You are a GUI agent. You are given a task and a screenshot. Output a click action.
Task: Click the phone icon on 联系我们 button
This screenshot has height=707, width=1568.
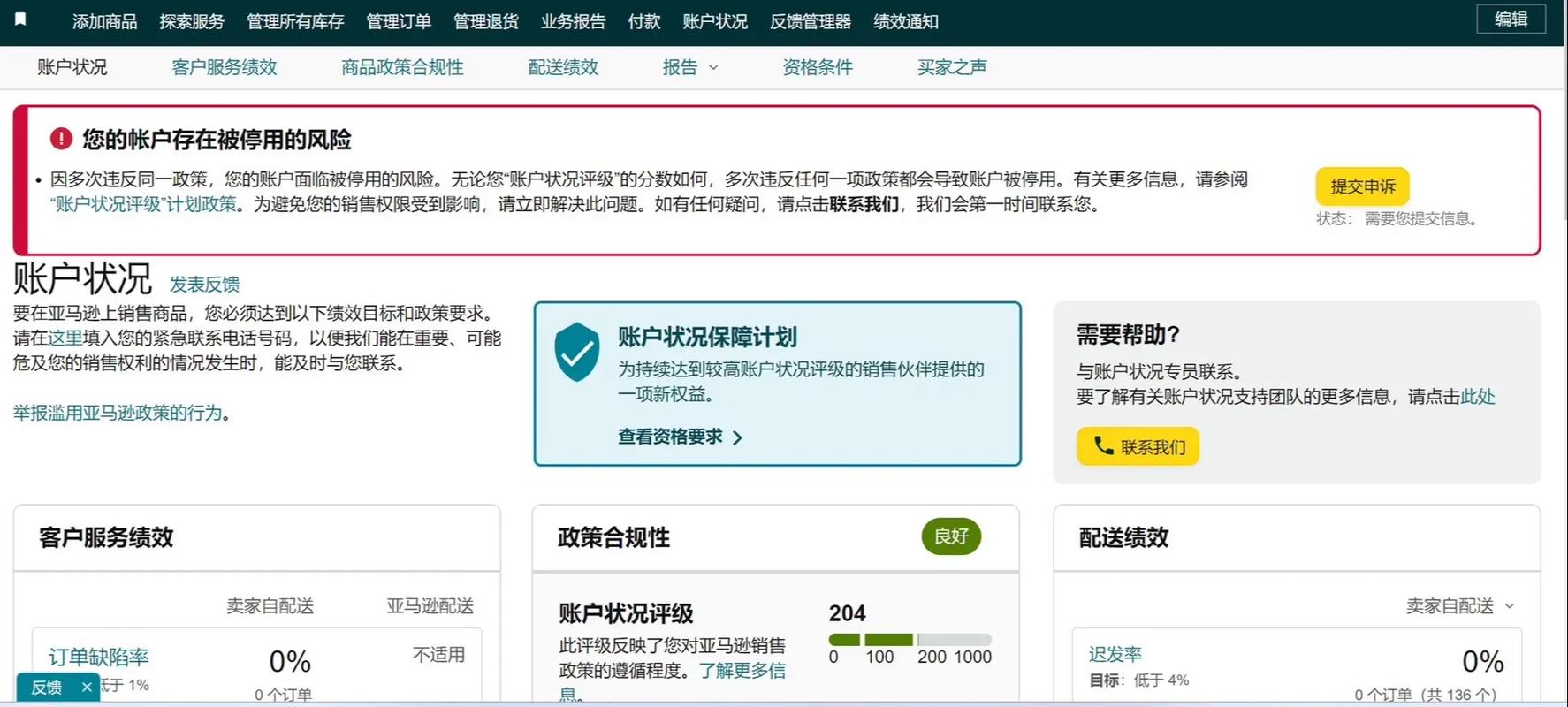[x=1103, y=445]
